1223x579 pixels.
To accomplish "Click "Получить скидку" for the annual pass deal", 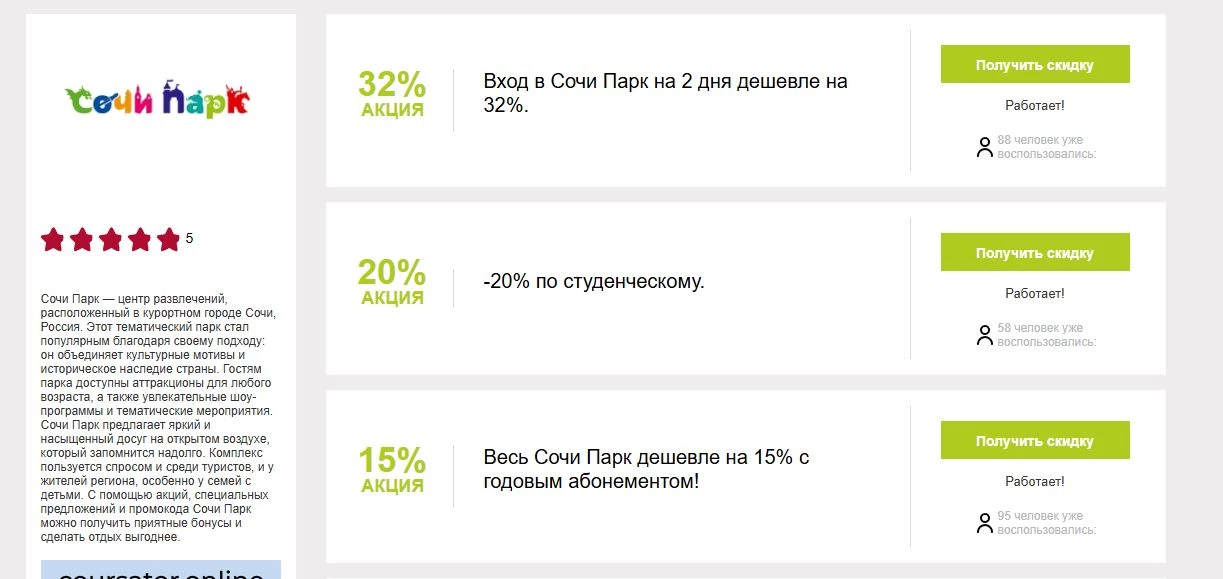I will [1034, 439].
